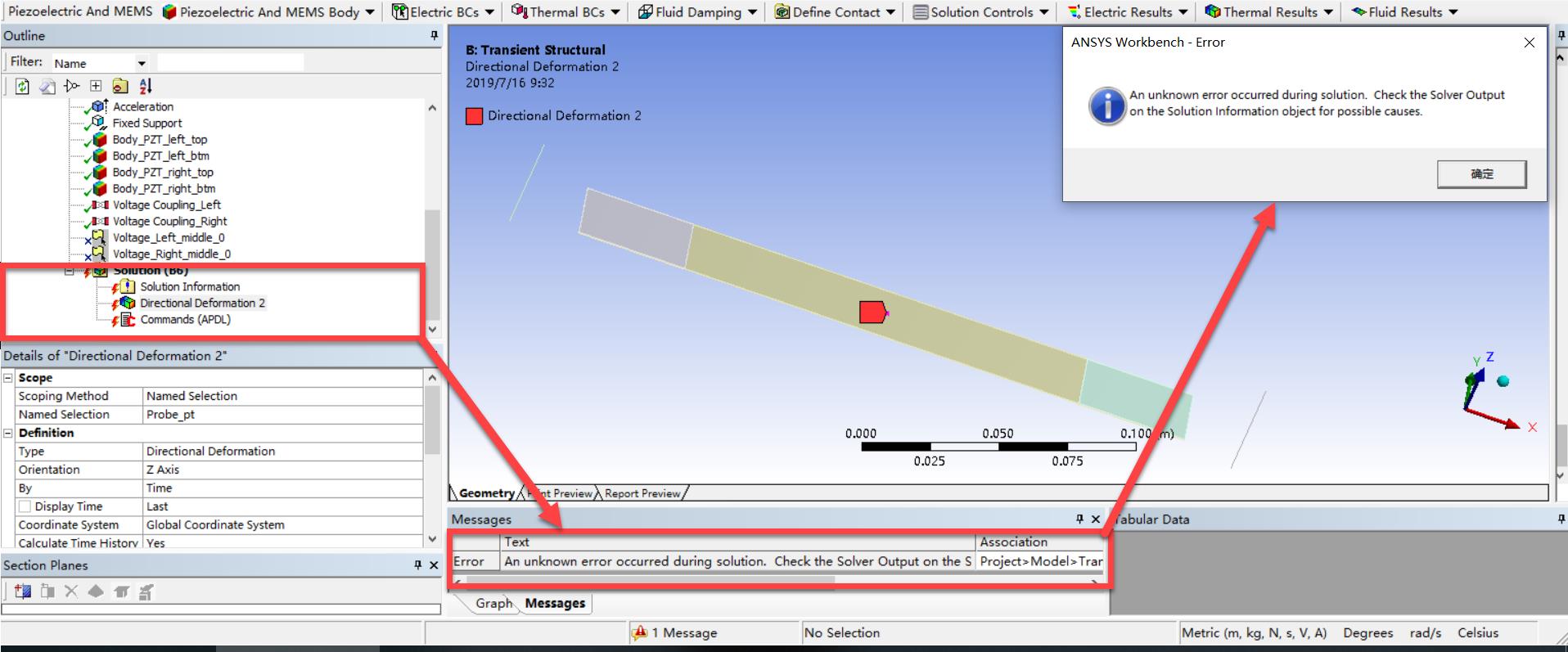Switch to the Graph tab
The image size is (1568, 652).
(493, 603)
